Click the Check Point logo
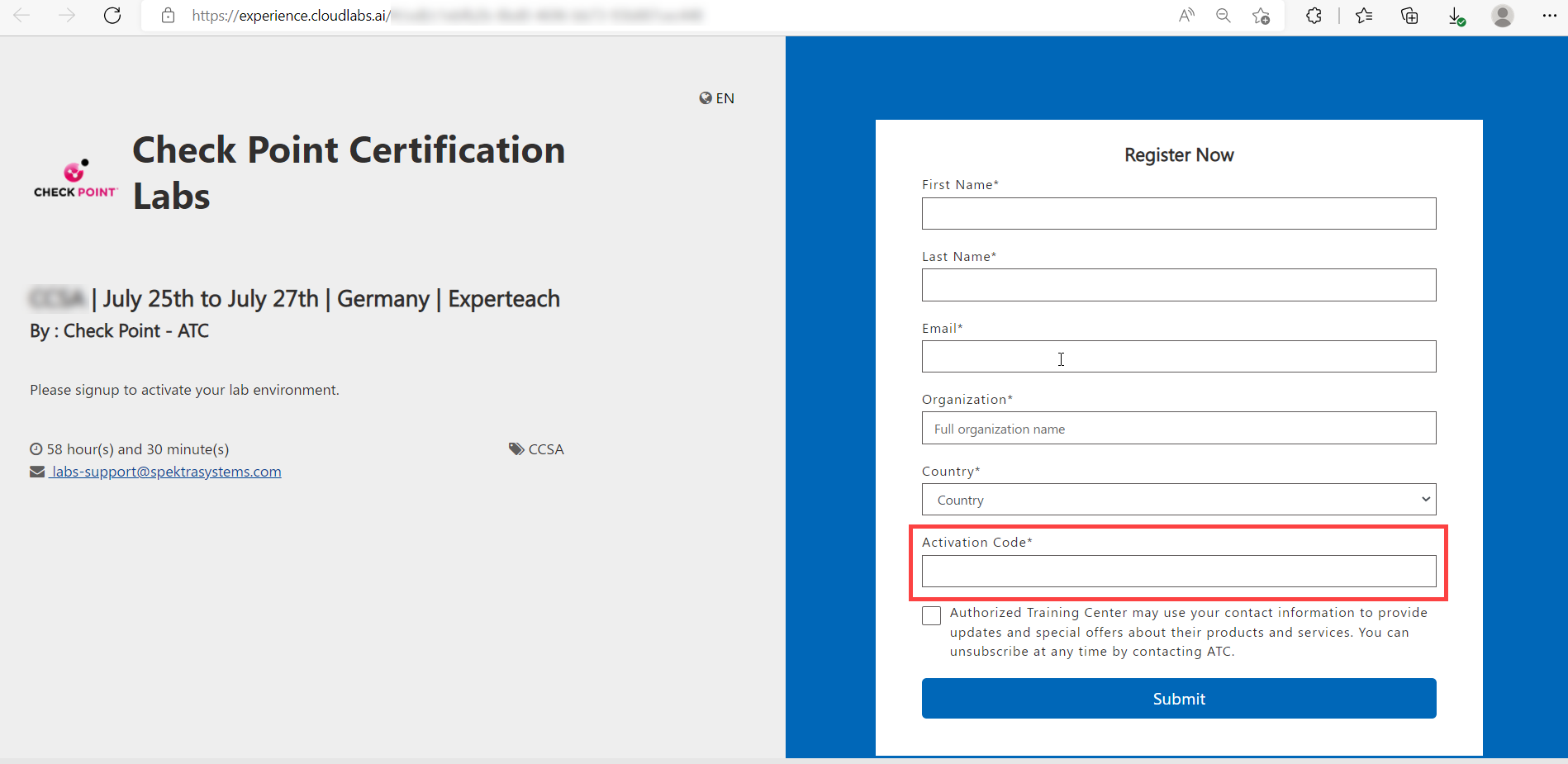Image resolution: width=1568 pixels, height=764 pixels. click(75, 178)
